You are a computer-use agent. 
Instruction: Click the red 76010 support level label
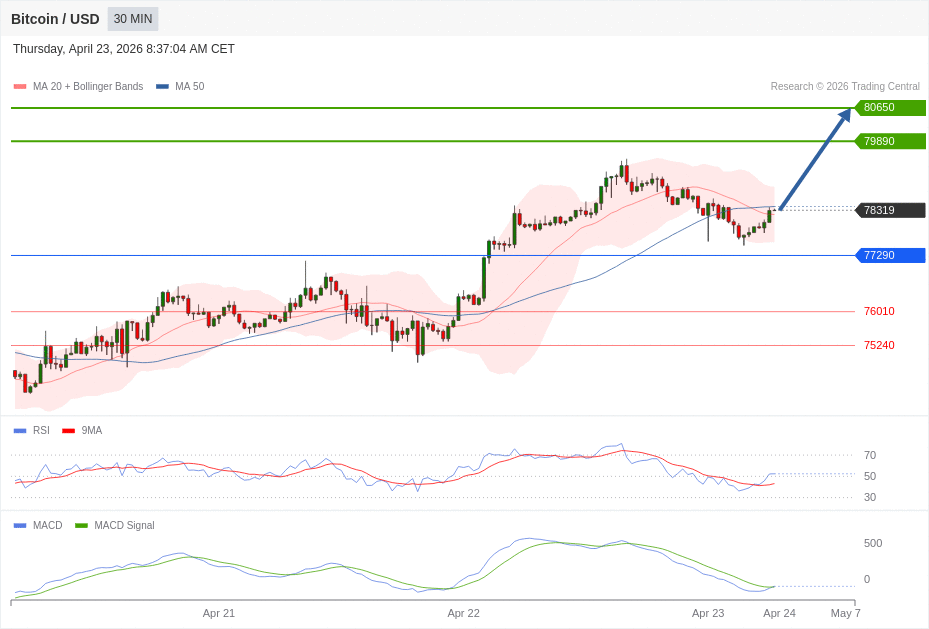879,312
